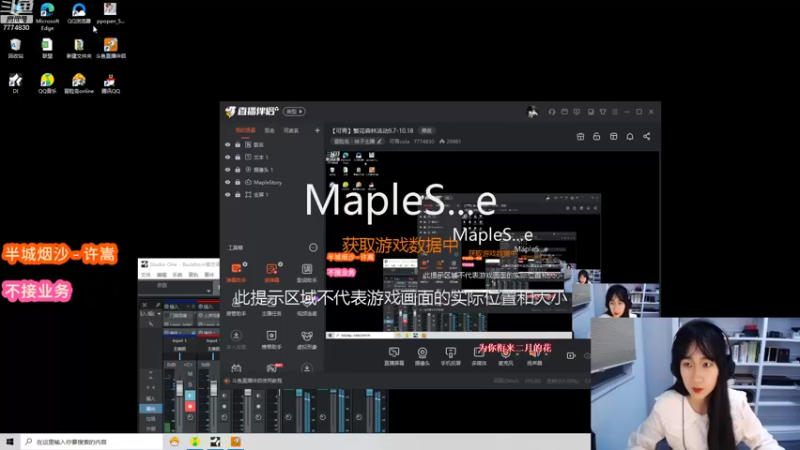800x450 pixels.
Task: Click the 修改 button beside stream title
Action: (x=427, y=131)
